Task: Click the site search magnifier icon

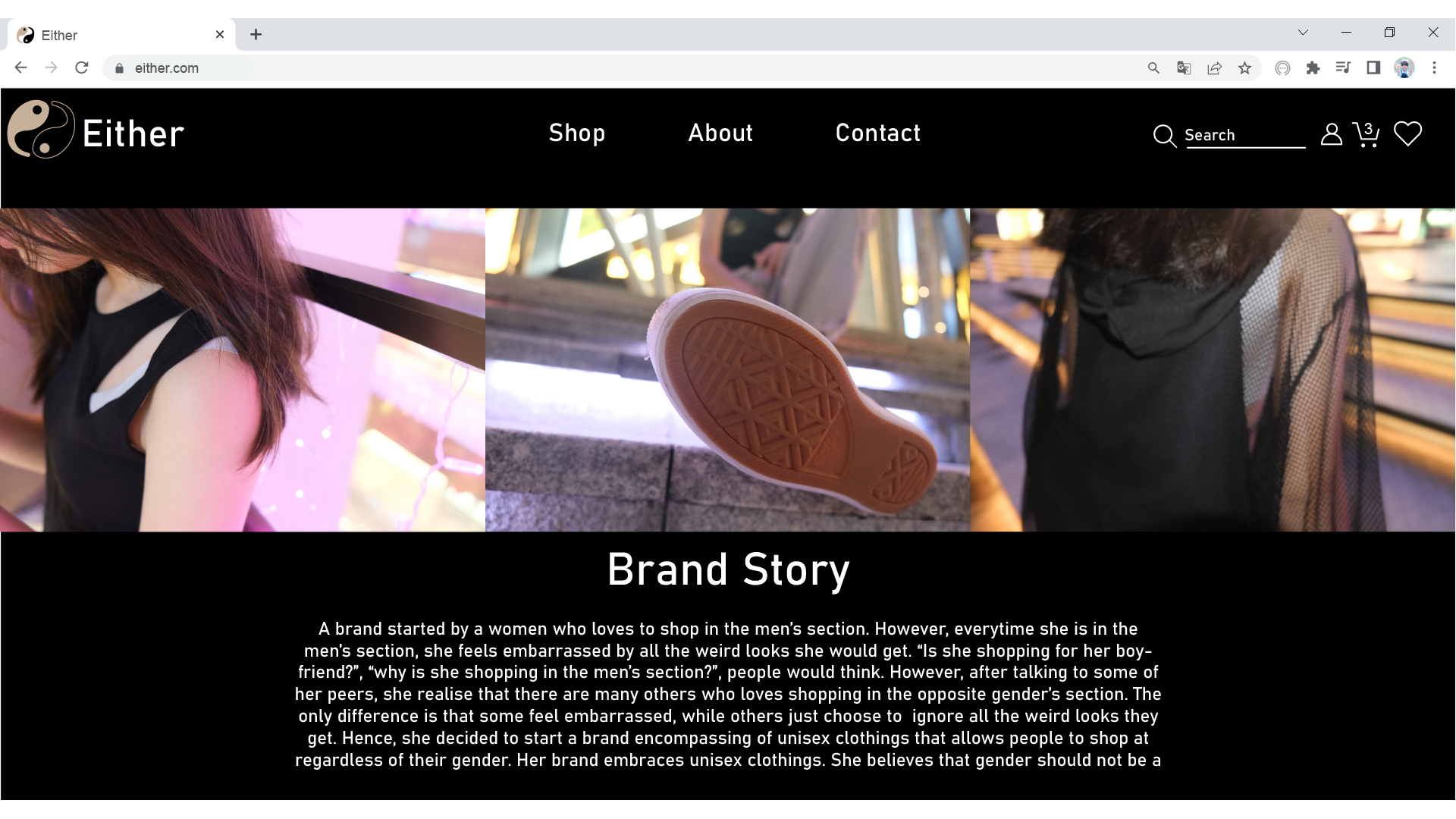Action: pos(1164,136)
